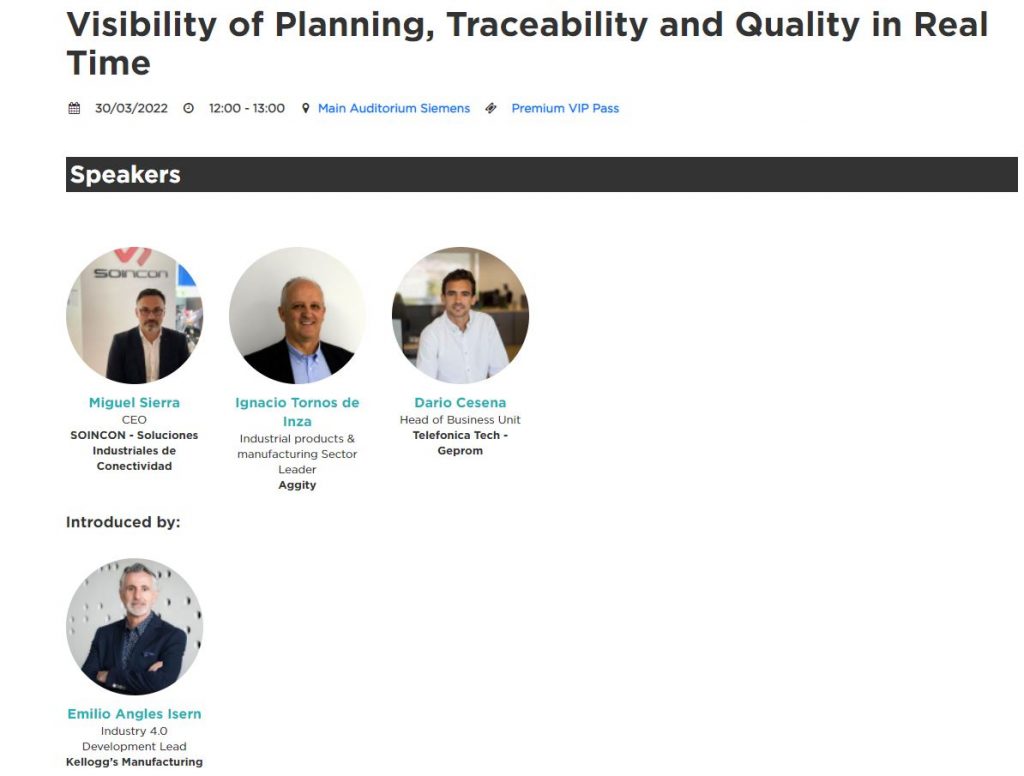Click the clock icon before 12:00 - 13:00
1024x776 pixels.
point(188,108)
